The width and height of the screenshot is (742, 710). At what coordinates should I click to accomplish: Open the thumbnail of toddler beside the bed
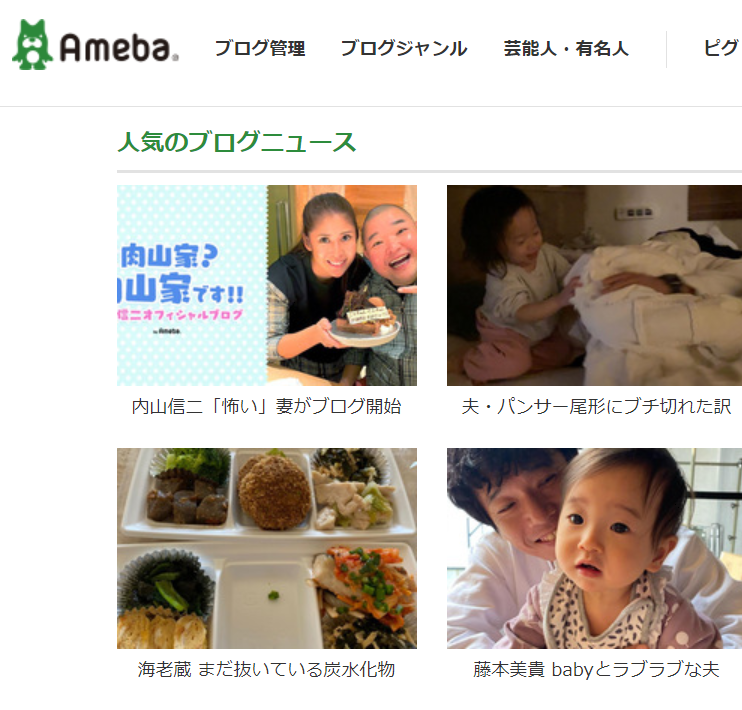tap(594, 285)
